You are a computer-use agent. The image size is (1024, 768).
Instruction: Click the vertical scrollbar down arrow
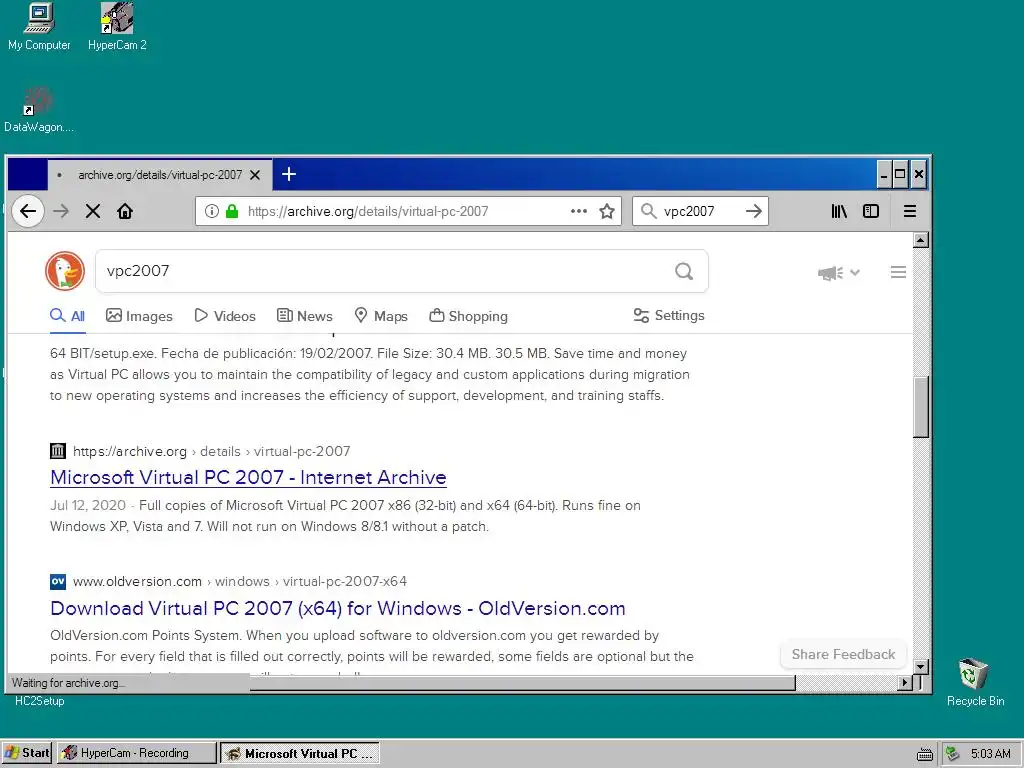coord(920,667)
